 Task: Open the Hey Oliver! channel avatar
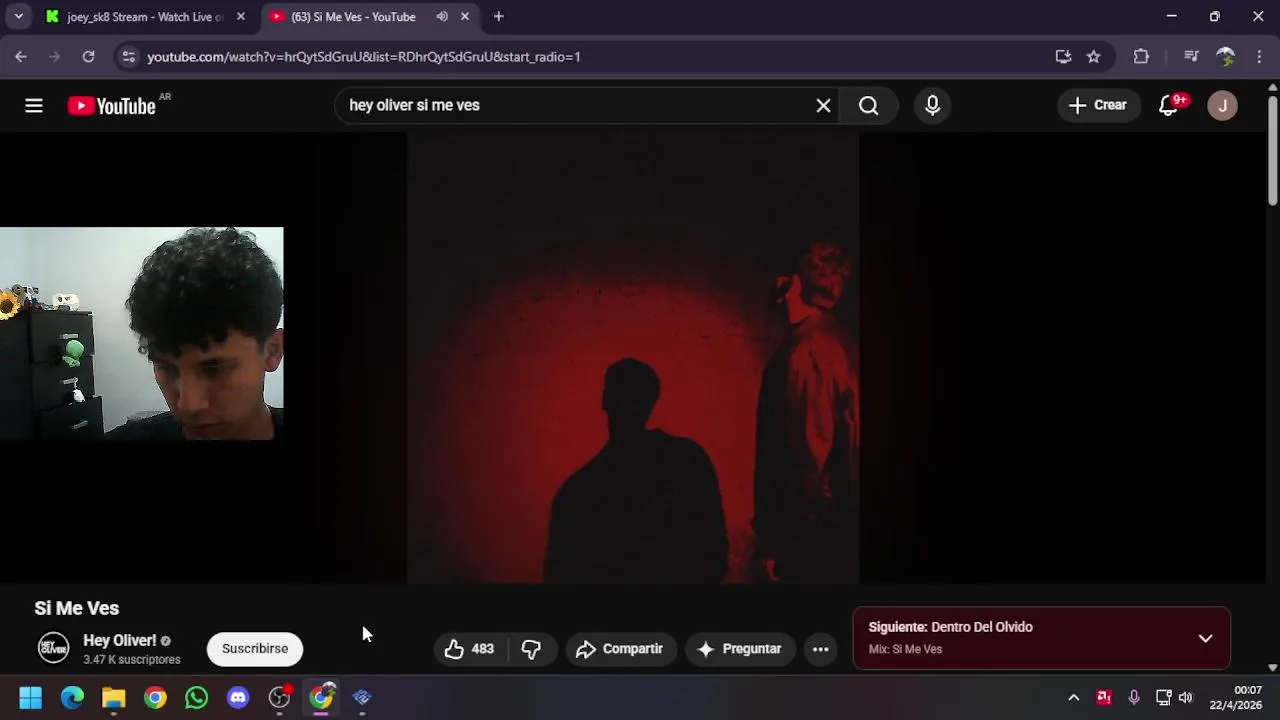[53, 648]
